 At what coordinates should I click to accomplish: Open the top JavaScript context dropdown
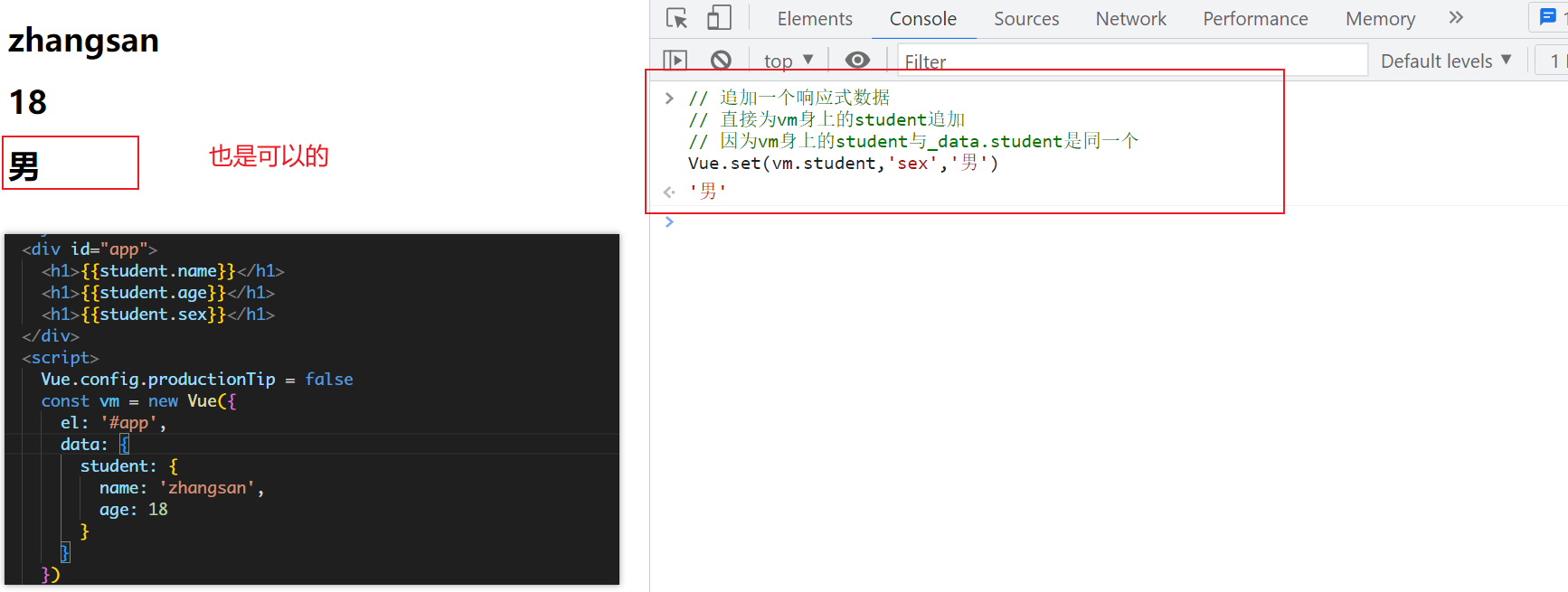[789, 61]
